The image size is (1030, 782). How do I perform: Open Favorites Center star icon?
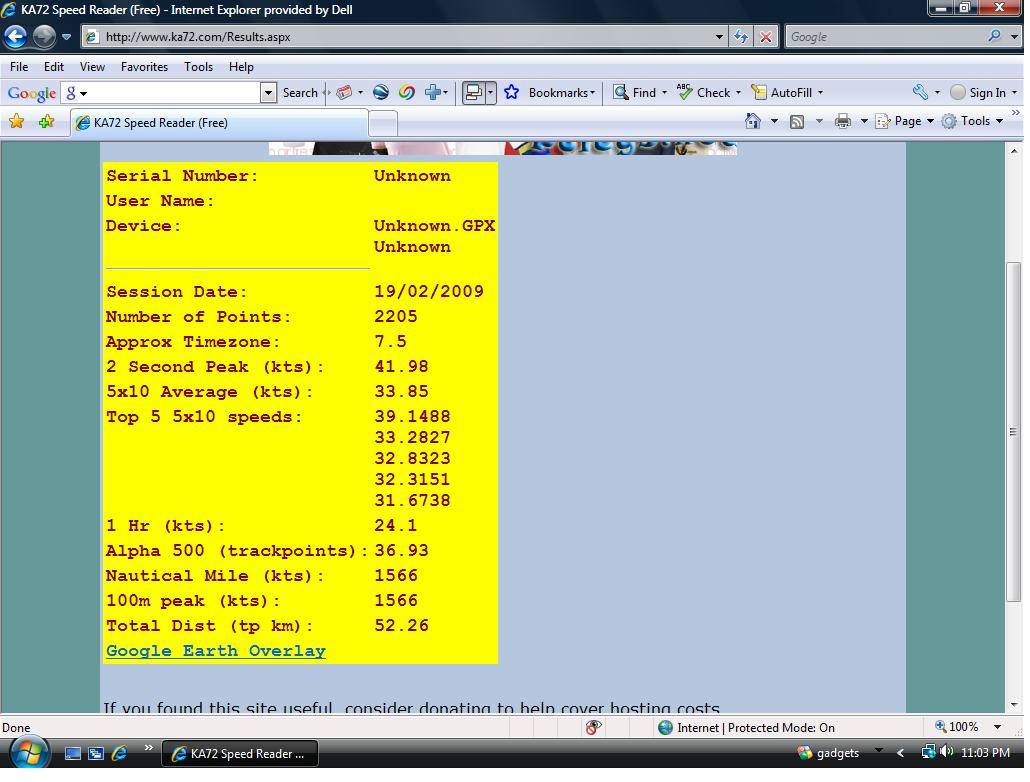click(16, 122)
